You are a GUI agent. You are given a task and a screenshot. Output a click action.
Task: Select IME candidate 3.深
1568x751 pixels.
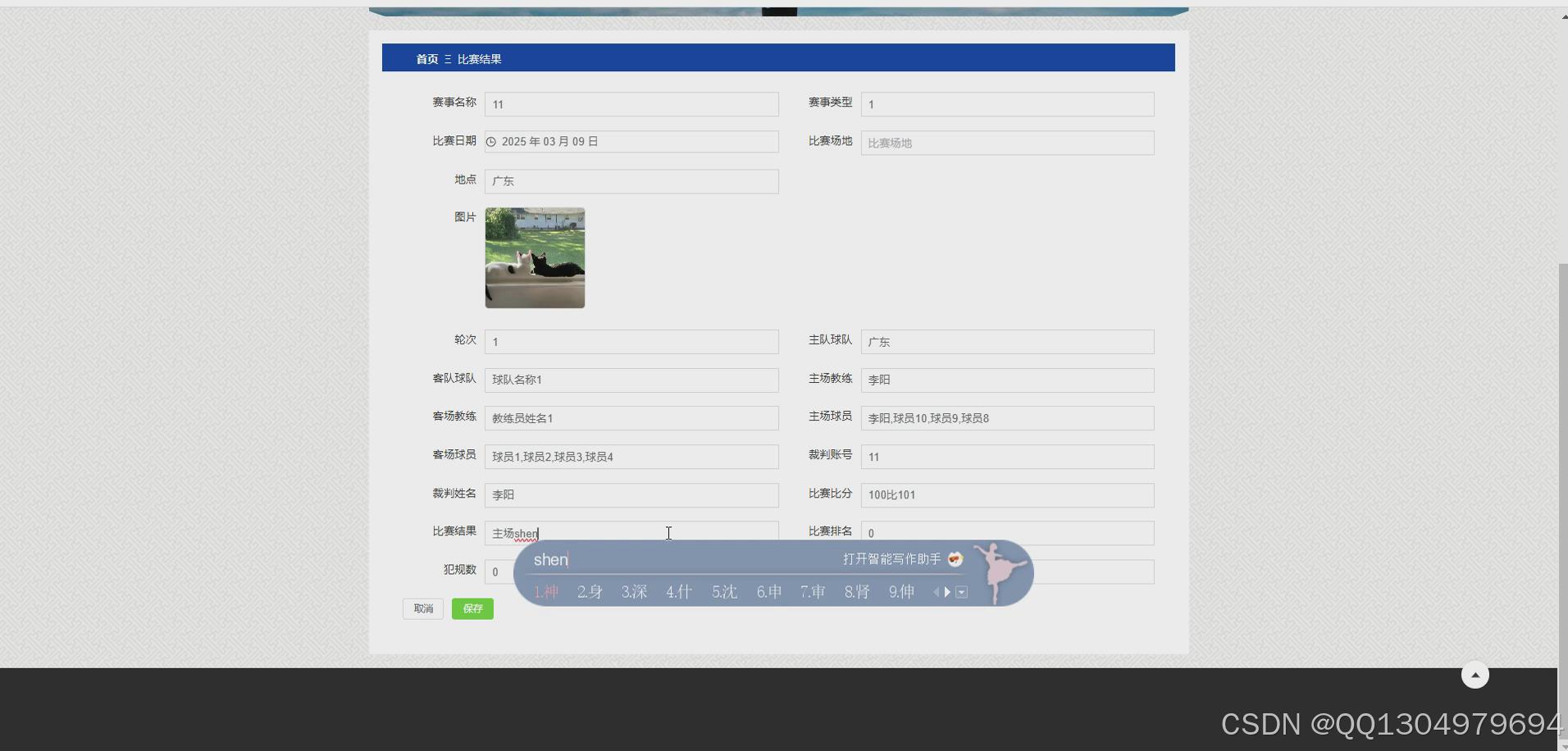click(635, 592)
